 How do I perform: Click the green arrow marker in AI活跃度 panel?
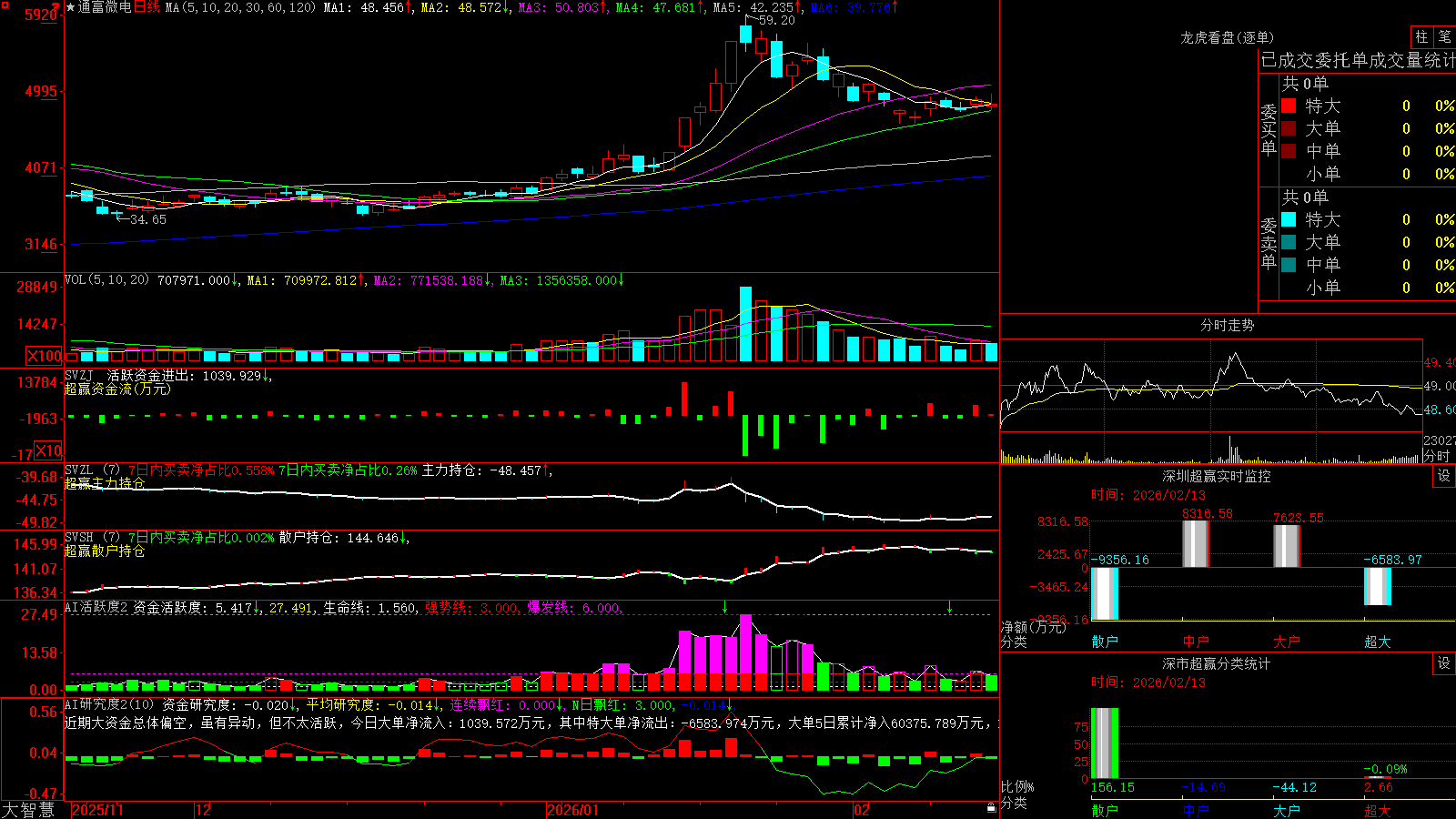click(x=725, y=607)
